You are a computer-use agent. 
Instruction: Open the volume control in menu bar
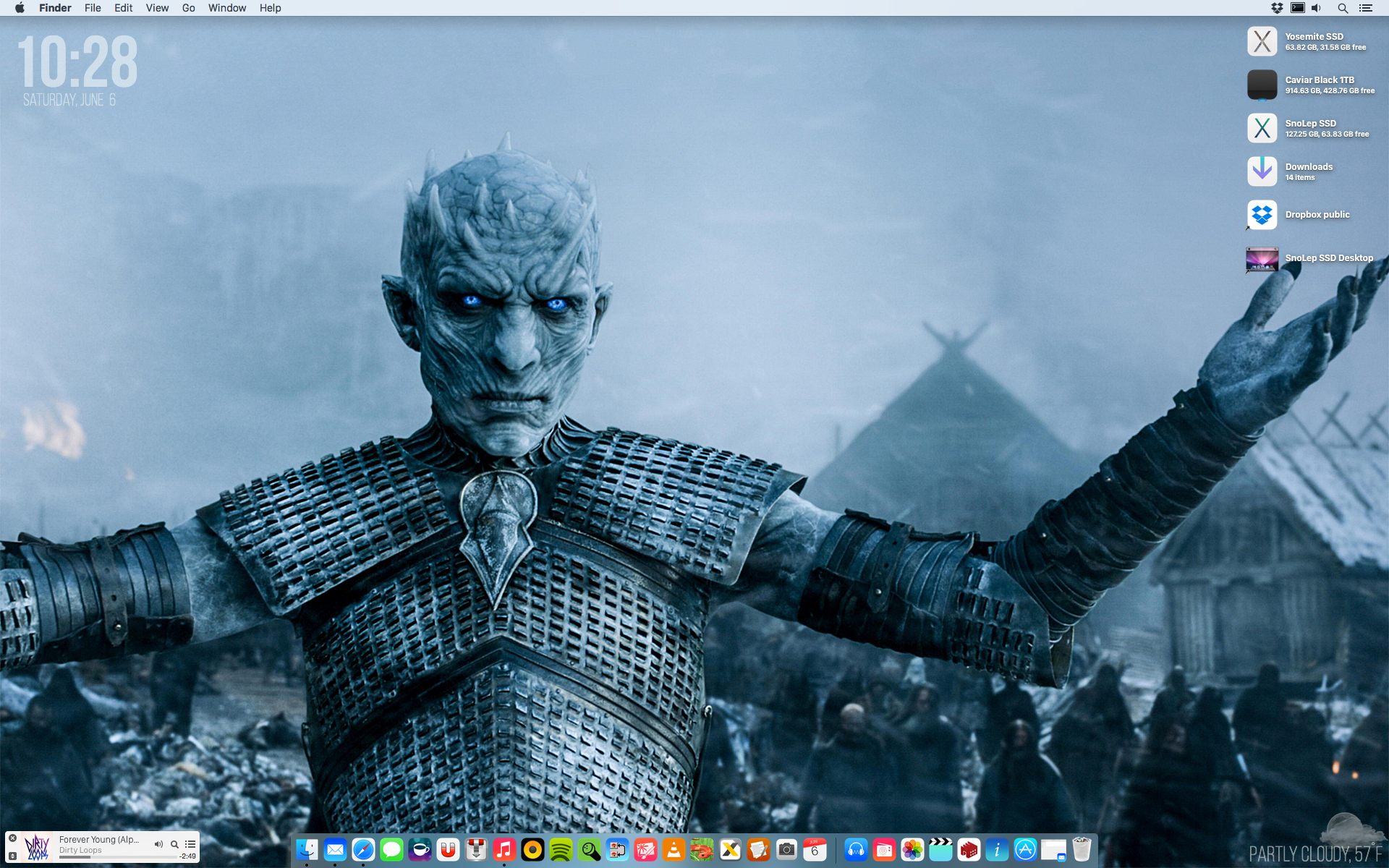click(1317, 8)
